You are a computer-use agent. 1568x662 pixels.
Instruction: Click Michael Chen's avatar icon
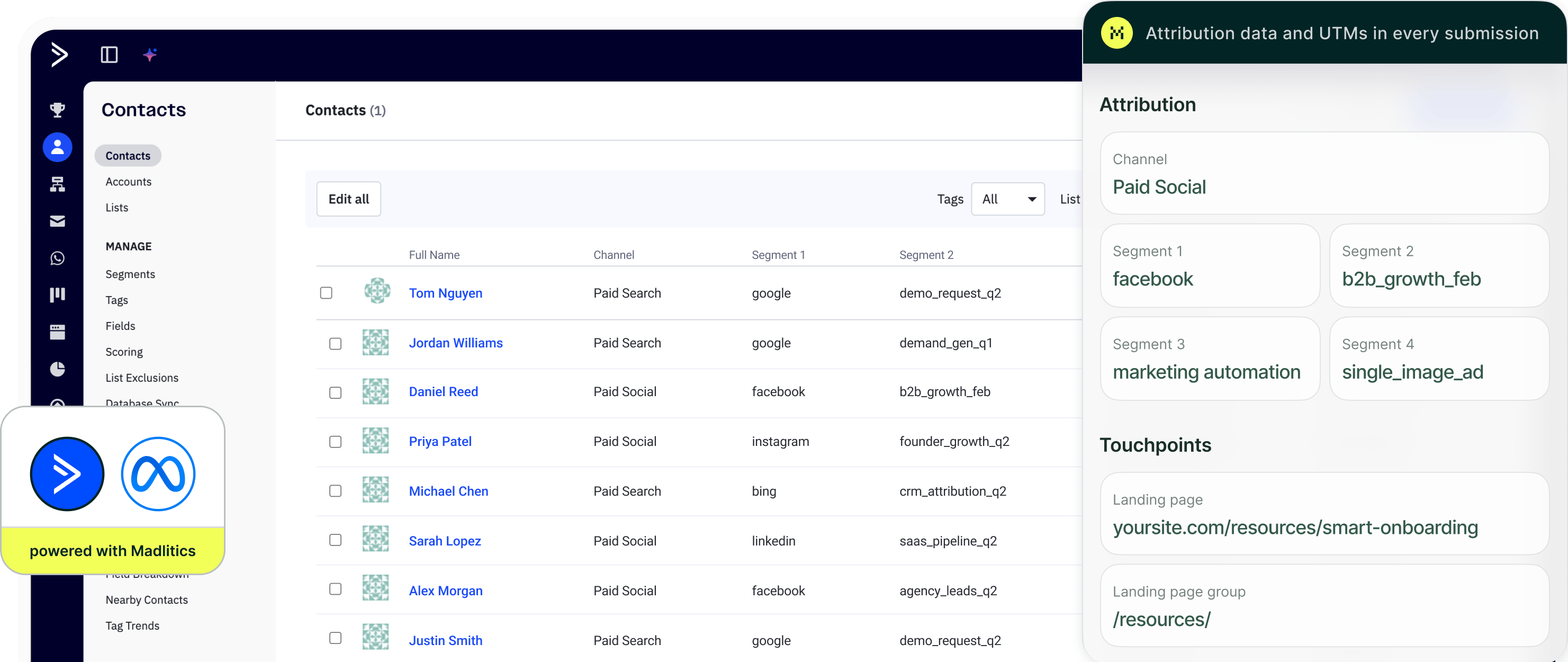[x=375, y=490]
